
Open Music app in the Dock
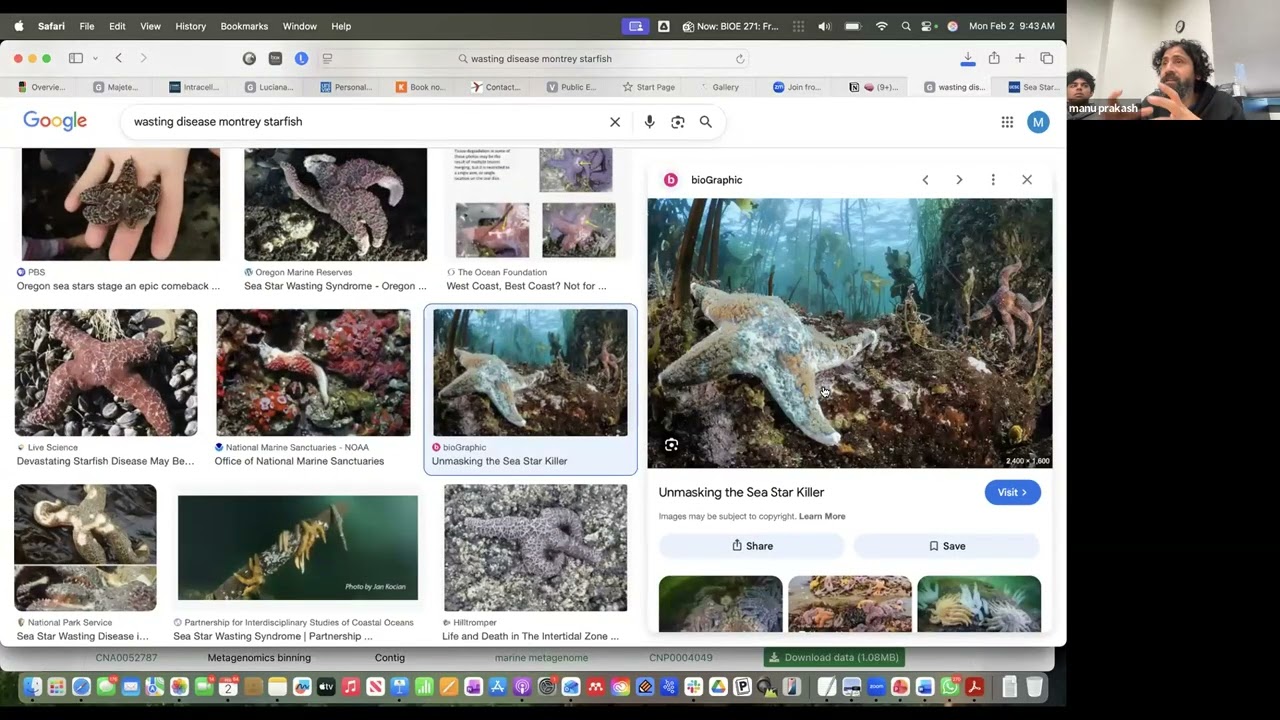pyautogui.click(x=350, y=687)
